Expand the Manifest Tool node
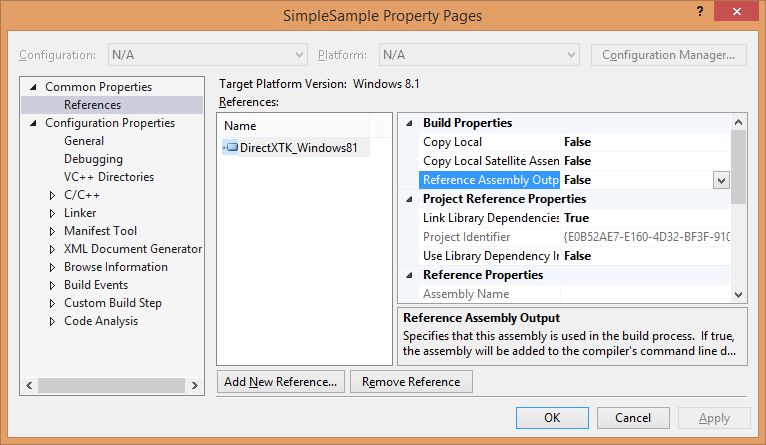 [52, 232]
